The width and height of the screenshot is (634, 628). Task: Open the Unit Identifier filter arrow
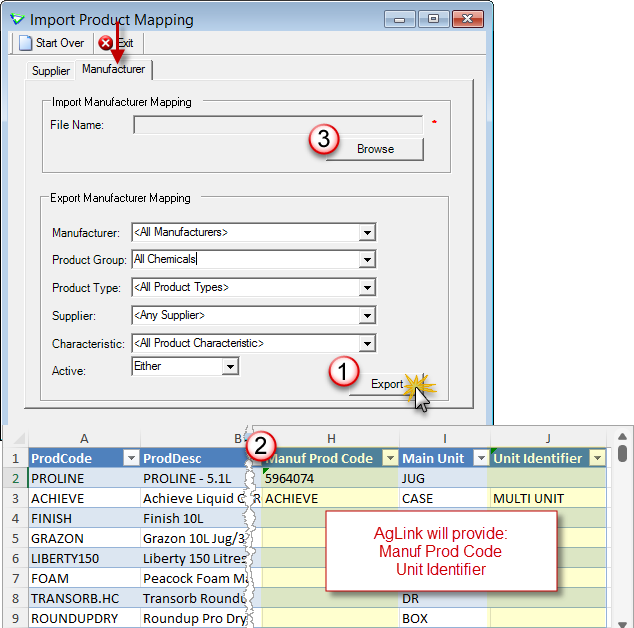[x=598, y=458]
